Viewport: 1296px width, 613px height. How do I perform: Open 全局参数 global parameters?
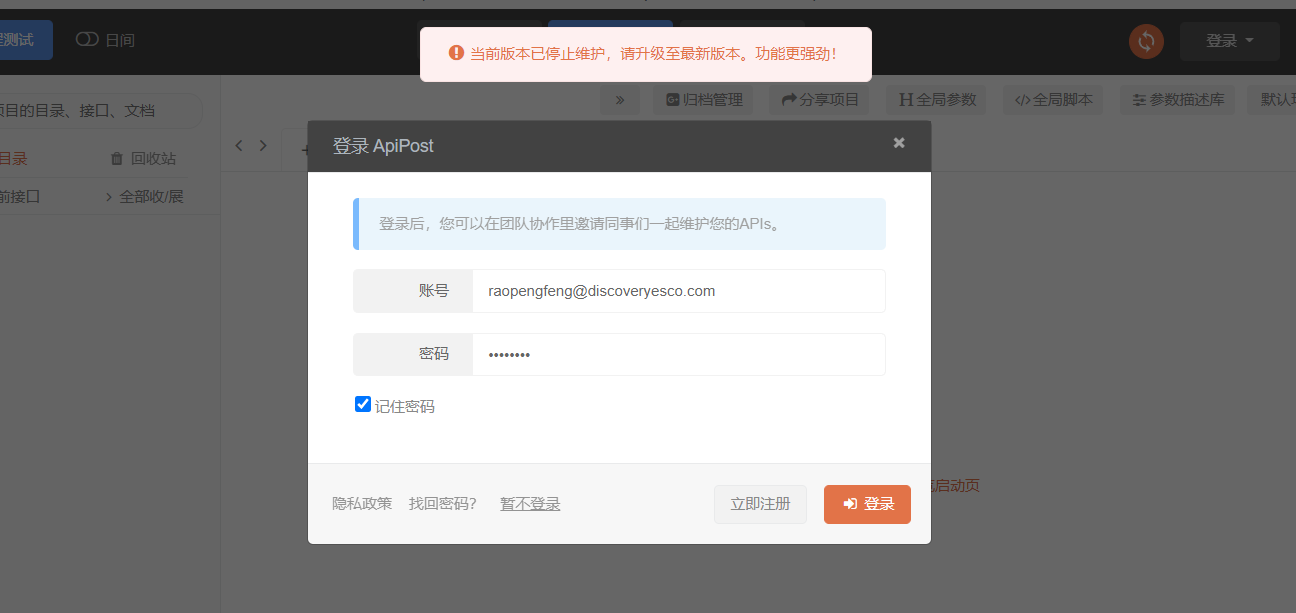click(x=936, y=100)
